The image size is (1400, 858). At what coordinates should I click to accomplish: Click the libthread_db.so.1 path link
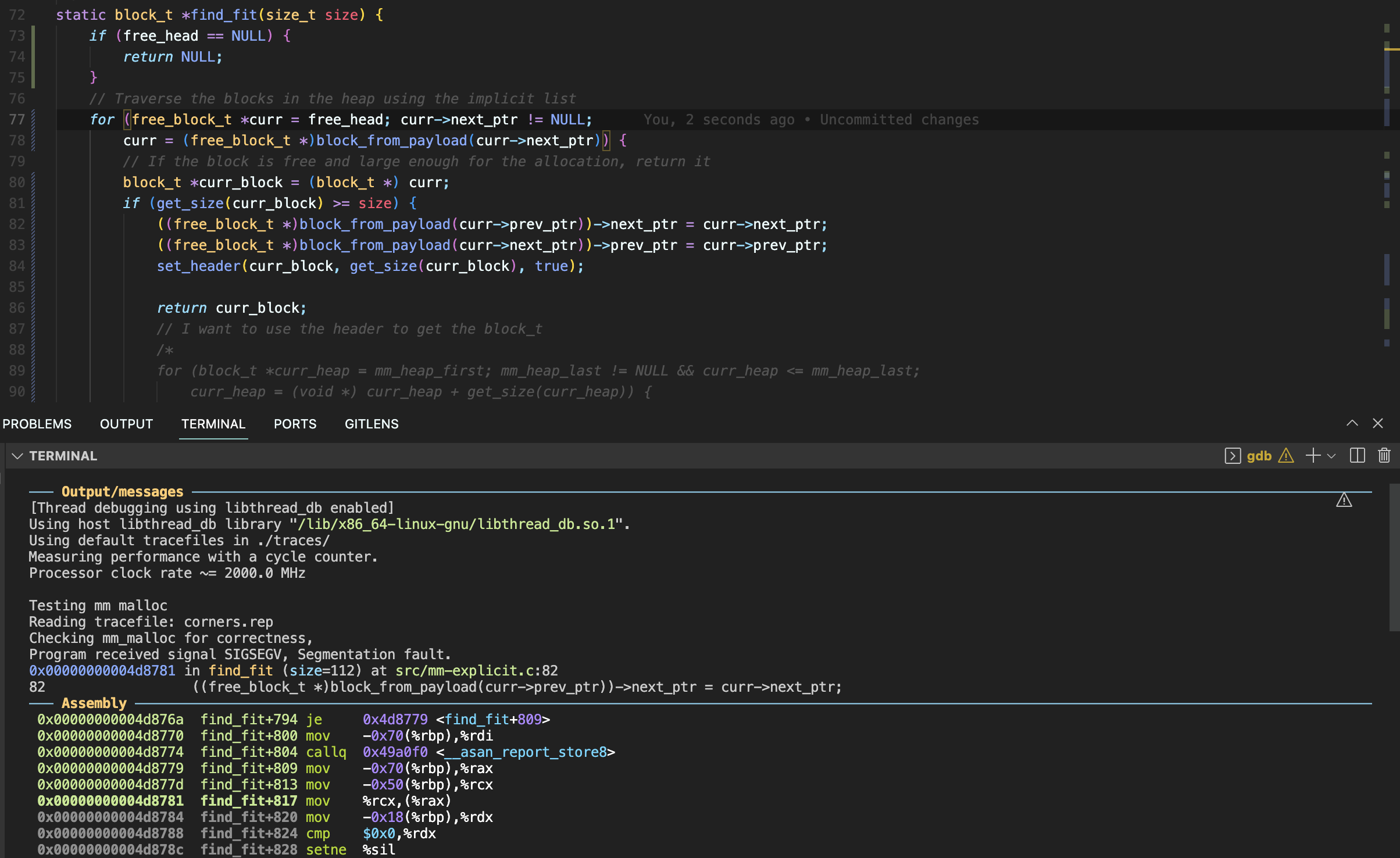[x=456, y=524]
